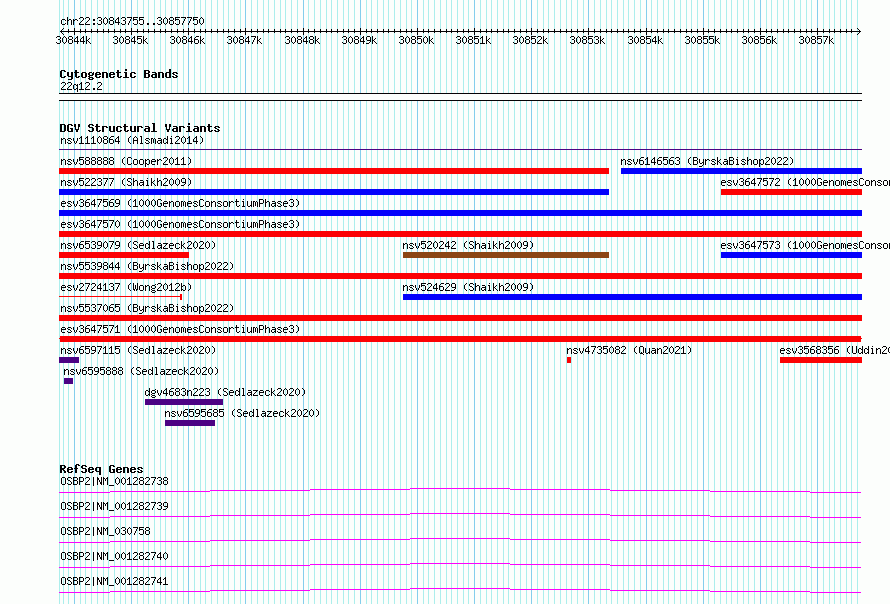Click the nsv522377 (Shaikh2009) label

[126, 182]
